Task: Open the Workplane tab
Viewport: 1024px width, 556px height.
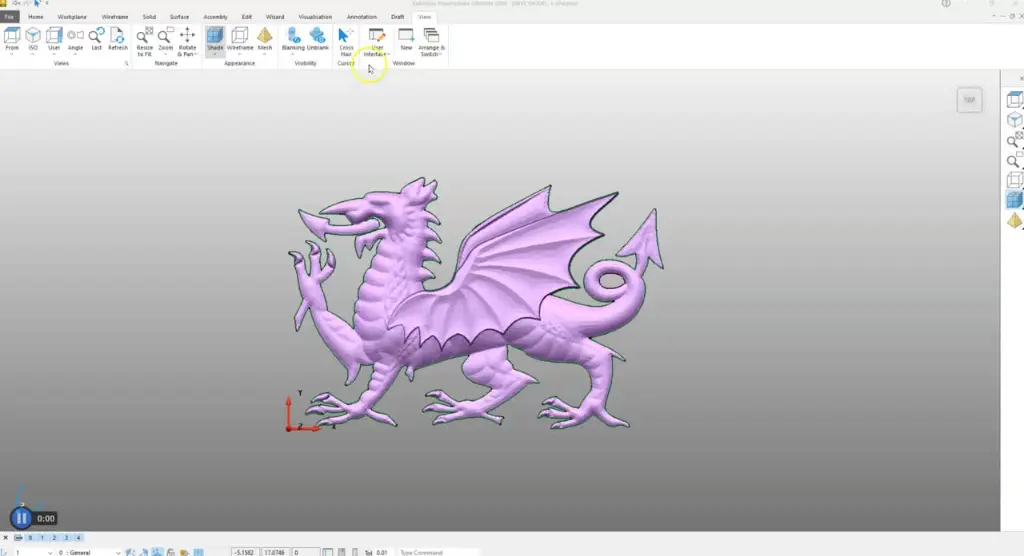Action: coord(72,17)
